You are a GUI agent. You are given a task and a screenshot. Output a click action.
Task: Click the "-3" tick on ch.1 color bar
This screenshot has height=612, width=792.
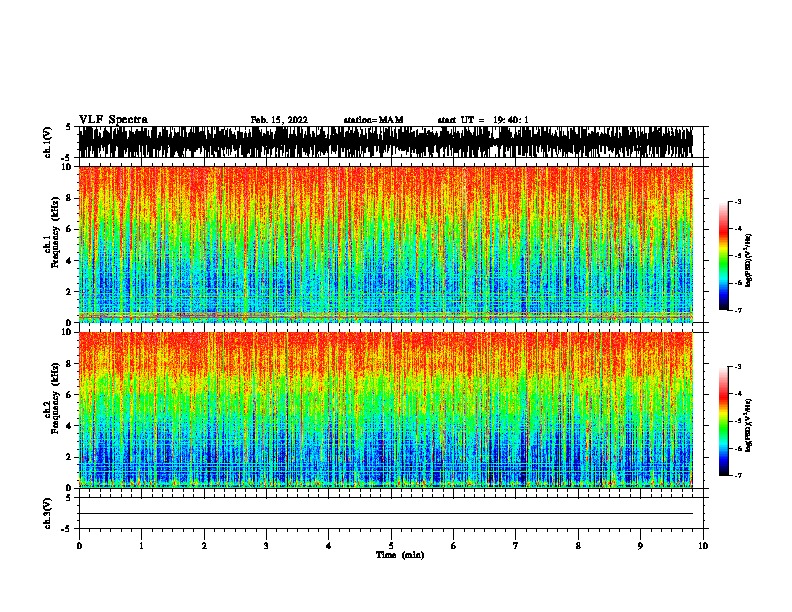click(x=737, y=201)
